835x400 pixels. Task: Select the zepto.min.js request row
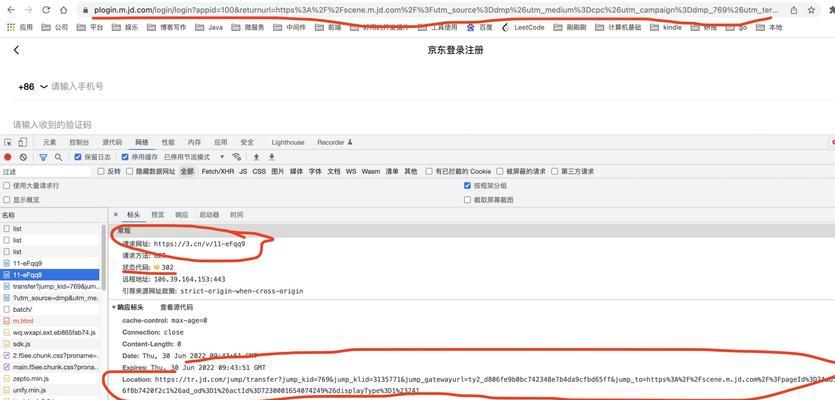tap(50, 378)
